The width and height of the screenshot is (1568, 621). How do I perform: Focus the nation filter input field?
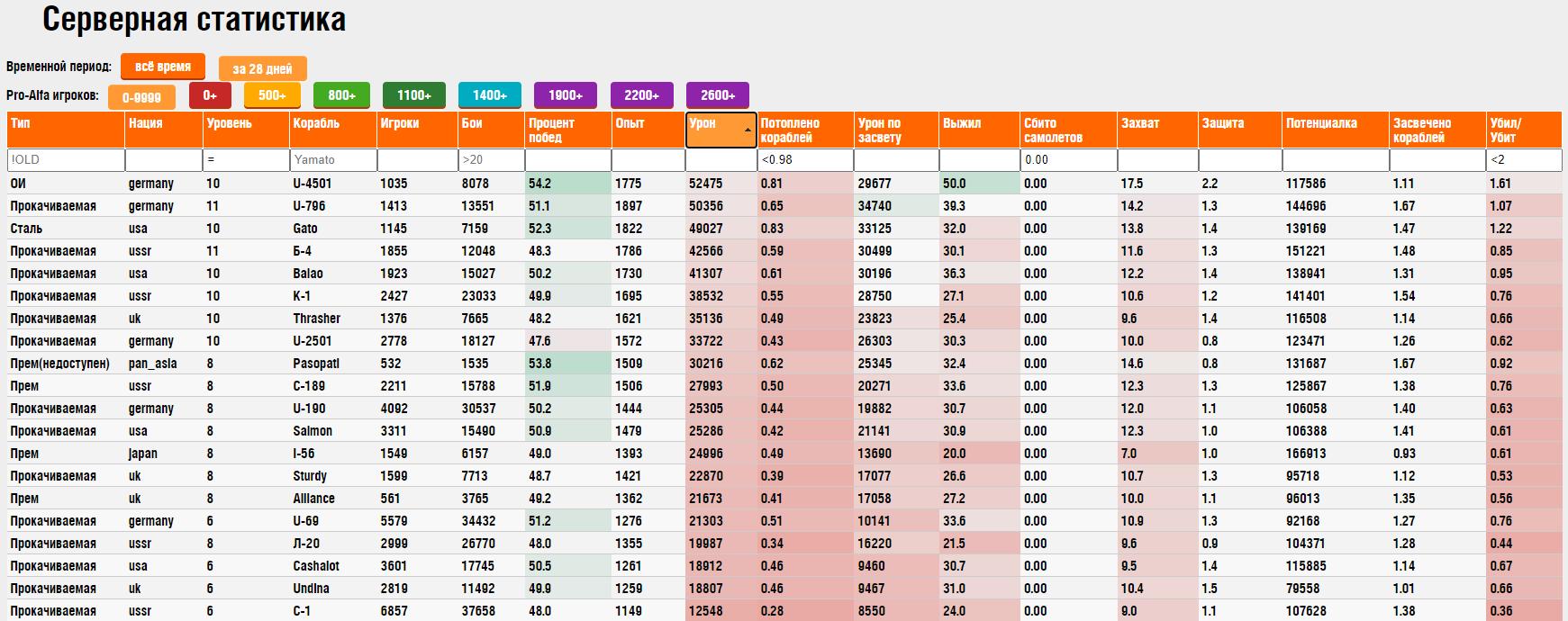click(164, 159)
